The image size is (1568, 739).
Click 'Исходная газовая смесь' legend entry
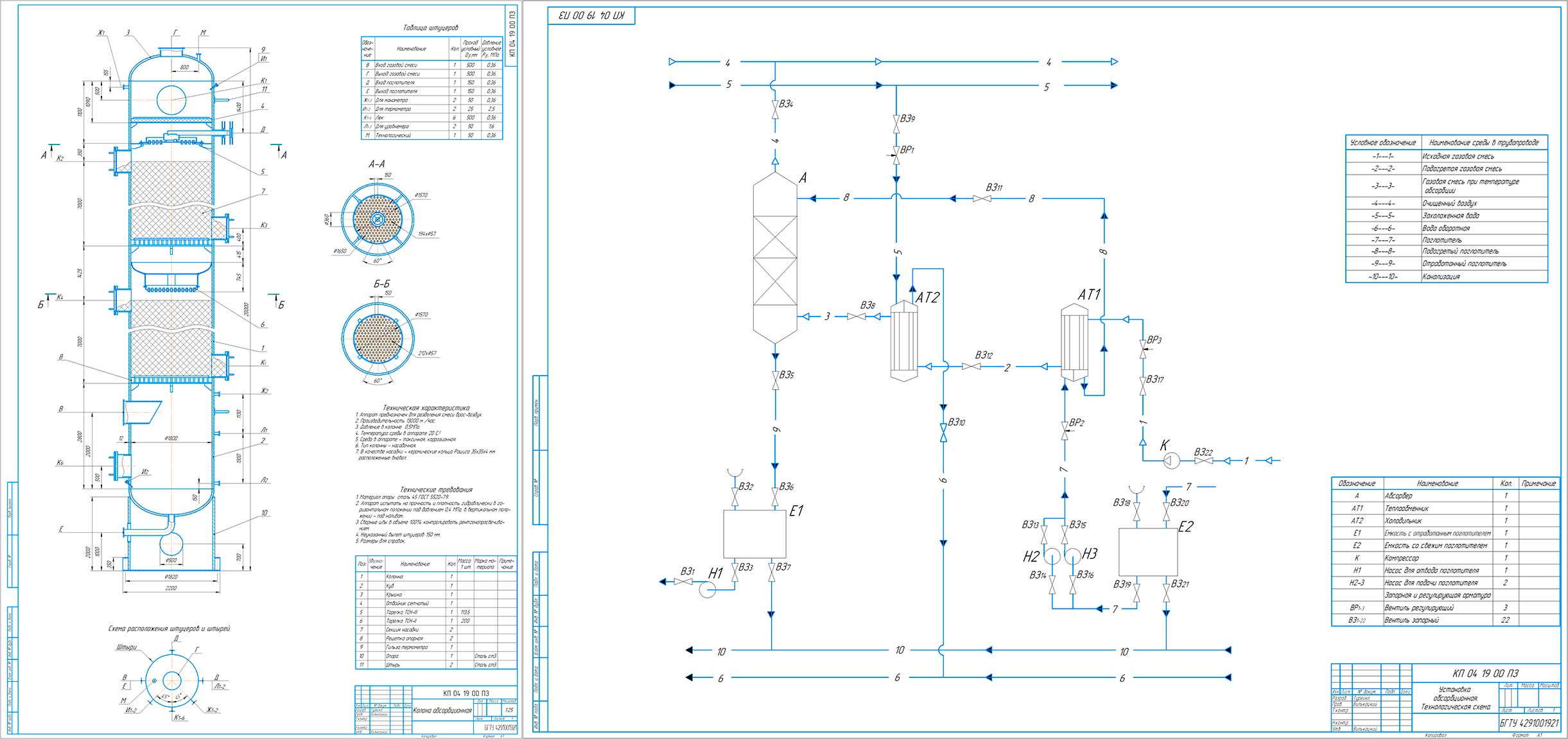1458,156
